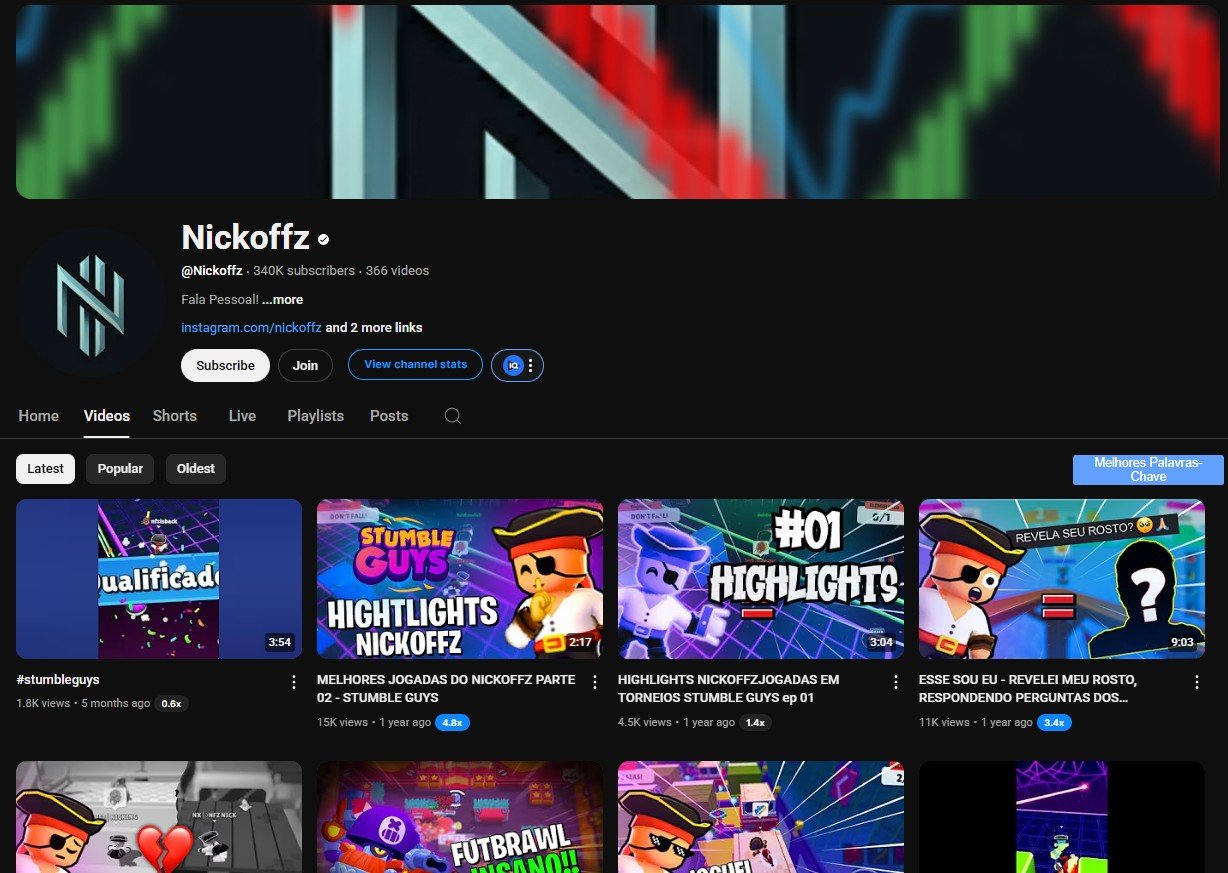Click the '11K views • 1 year ago' text
Viewport: 1228px width, 873px height.
coord(976,722)
